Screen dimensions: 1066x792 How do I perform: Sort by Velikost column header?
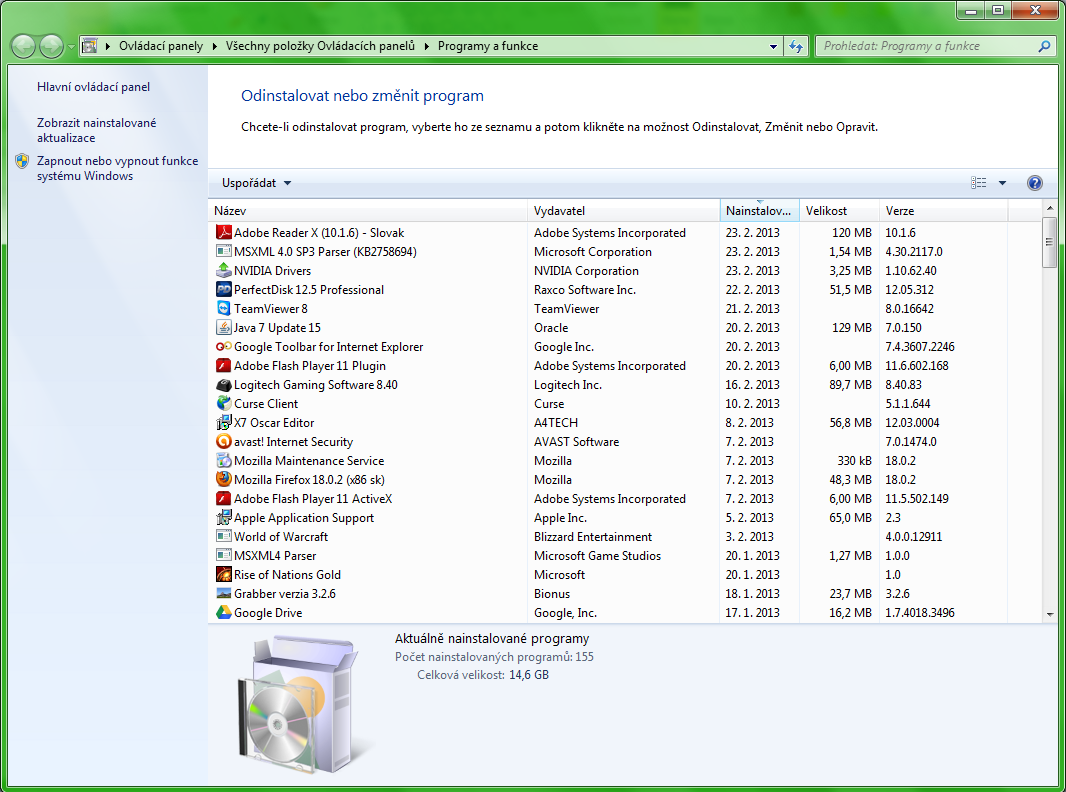(839, 211)
